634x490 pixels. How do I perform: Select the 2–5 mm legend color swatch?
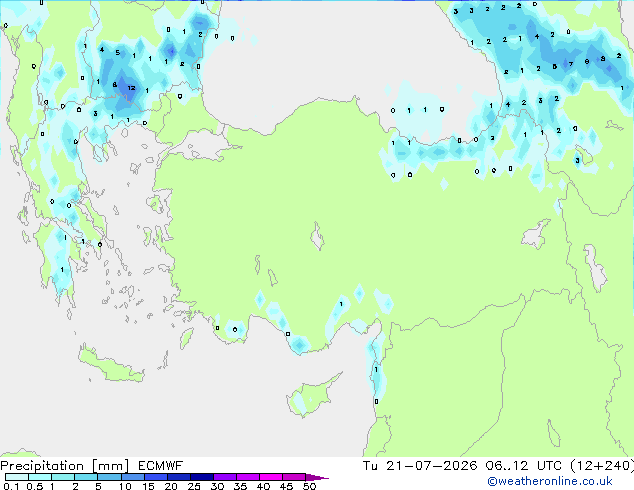tap(86, 477)
